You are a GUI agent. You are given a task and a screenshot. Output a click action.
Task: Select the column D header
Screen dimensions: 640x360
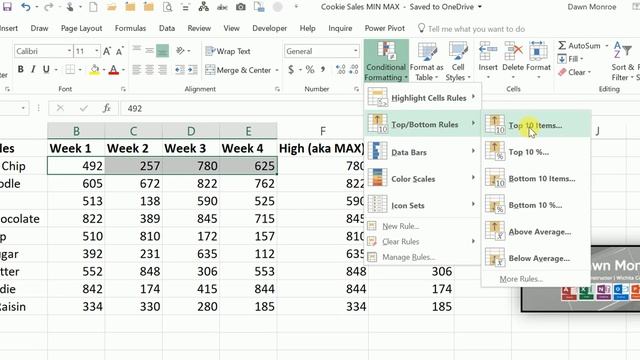(191, 131)
